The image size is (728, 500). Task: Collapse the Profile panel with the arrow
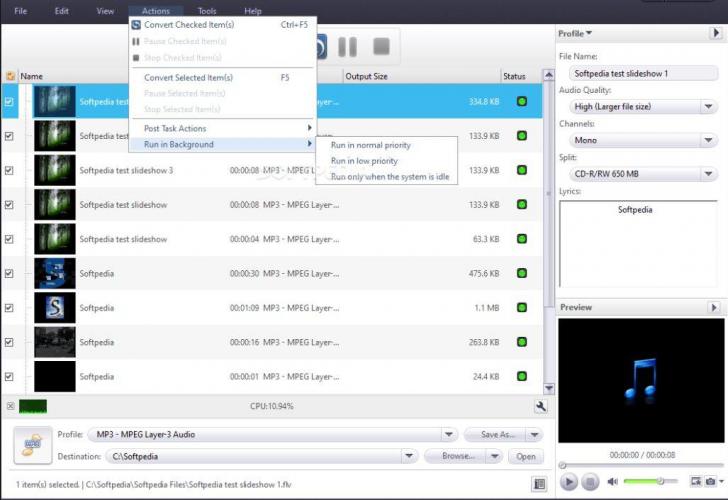715,33
